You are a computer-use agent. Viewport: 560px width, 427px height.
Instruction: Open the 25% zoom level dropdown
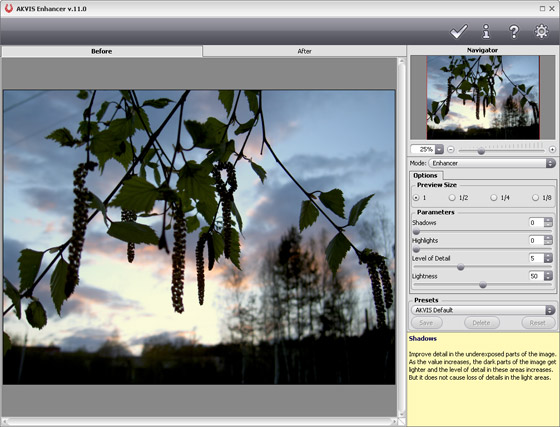[x=439, y=149]
